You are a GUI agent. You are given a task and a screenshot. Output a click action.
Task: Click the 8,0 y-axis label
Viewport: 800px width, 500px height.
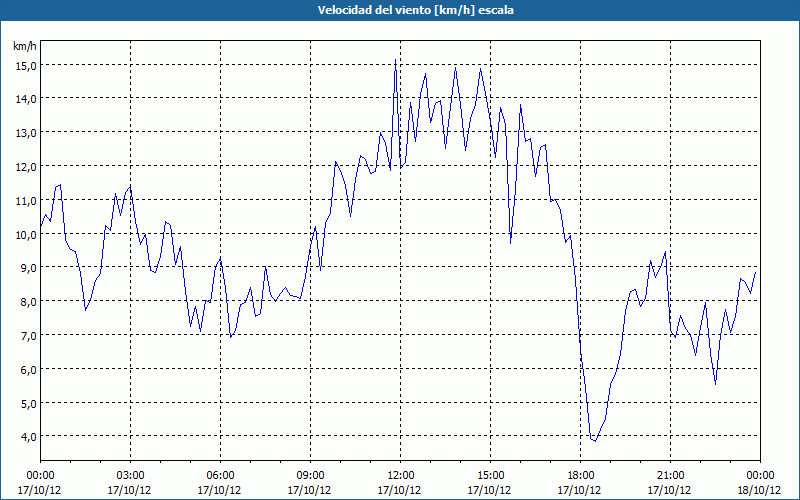pos(27,302)
